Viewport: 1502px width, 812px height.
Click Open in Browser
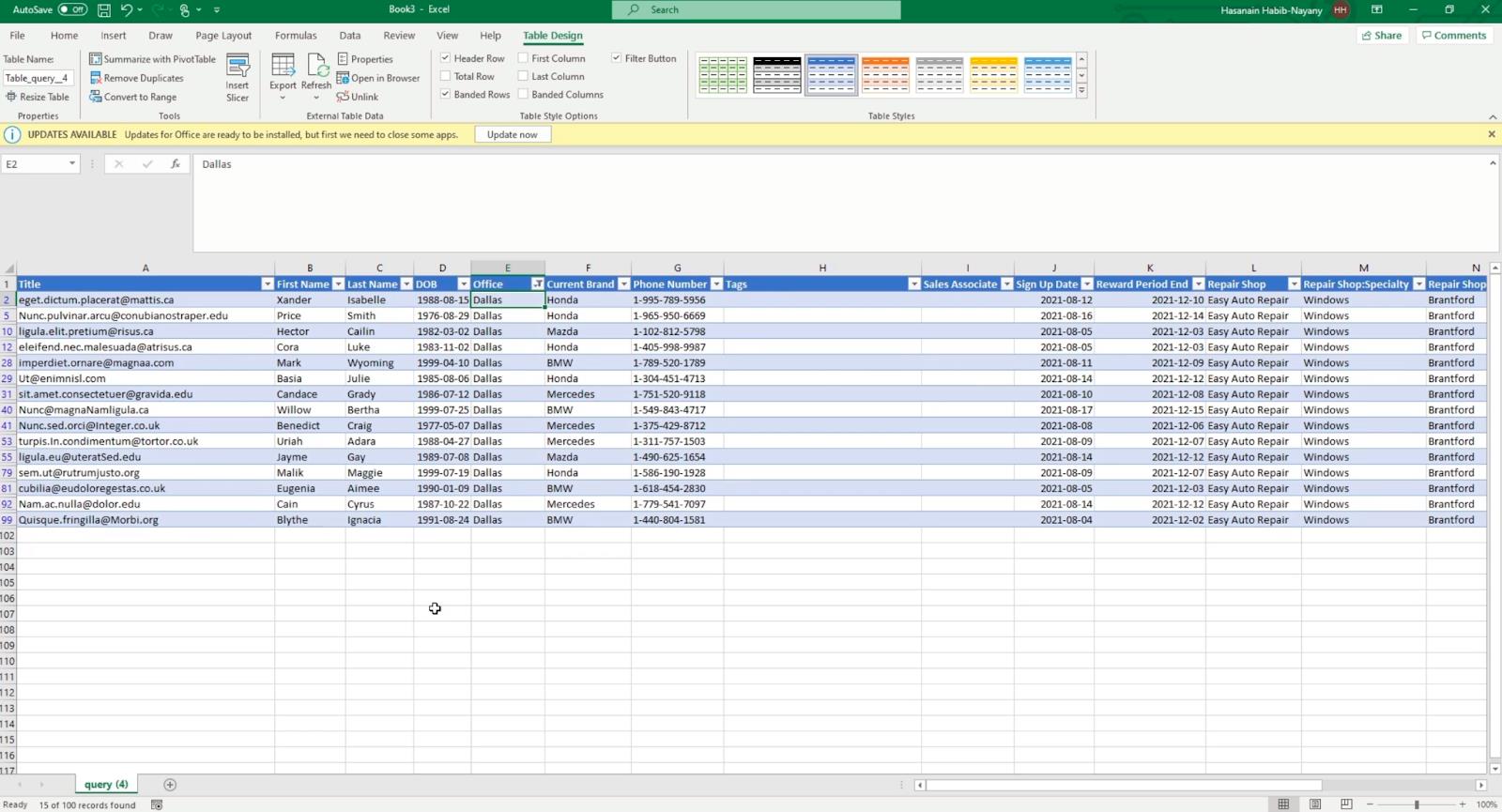(378, 78)
